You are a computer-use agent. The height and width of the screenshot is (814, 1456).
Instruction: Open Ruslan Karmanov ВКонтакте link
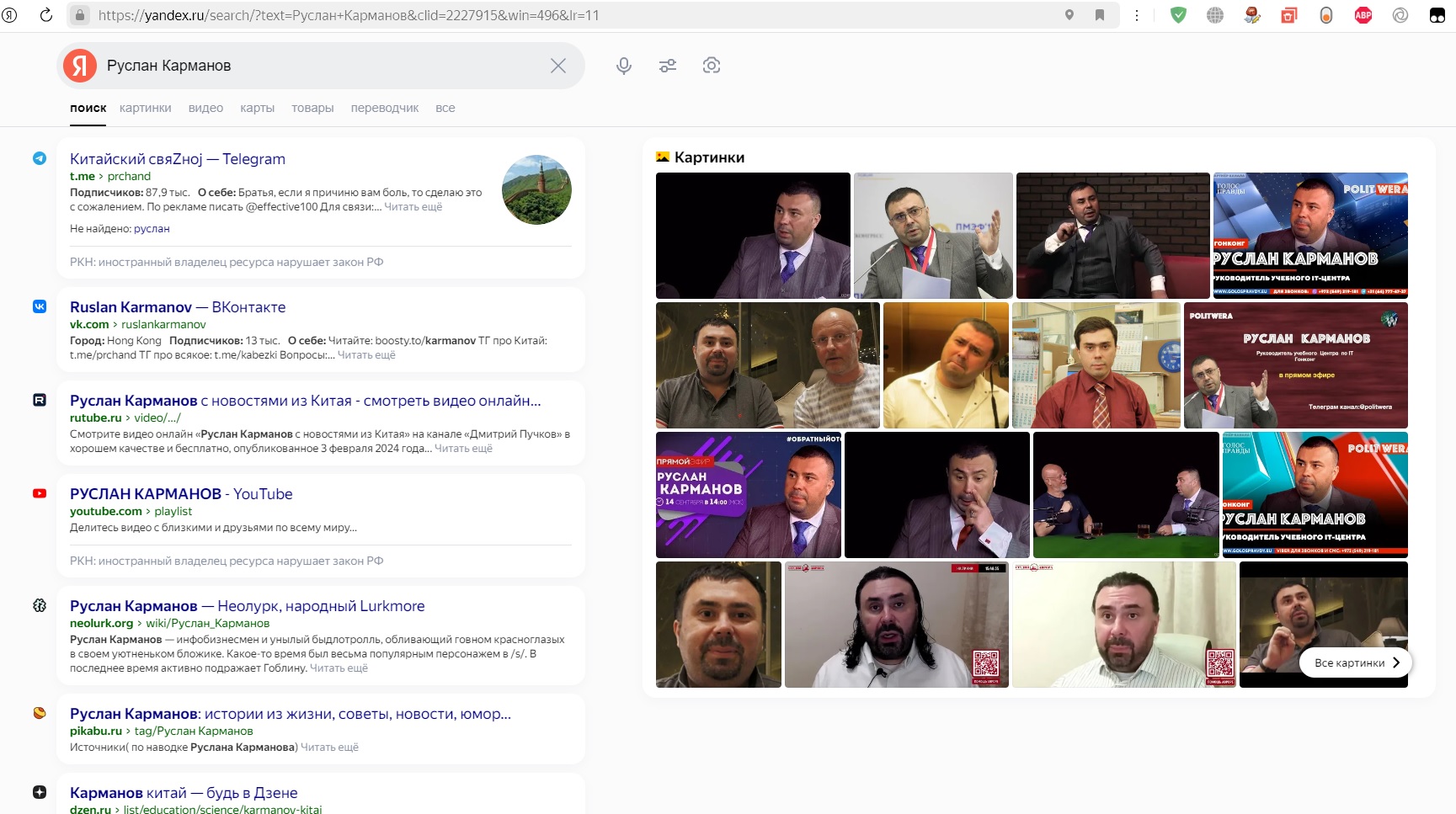pos(177,307)
